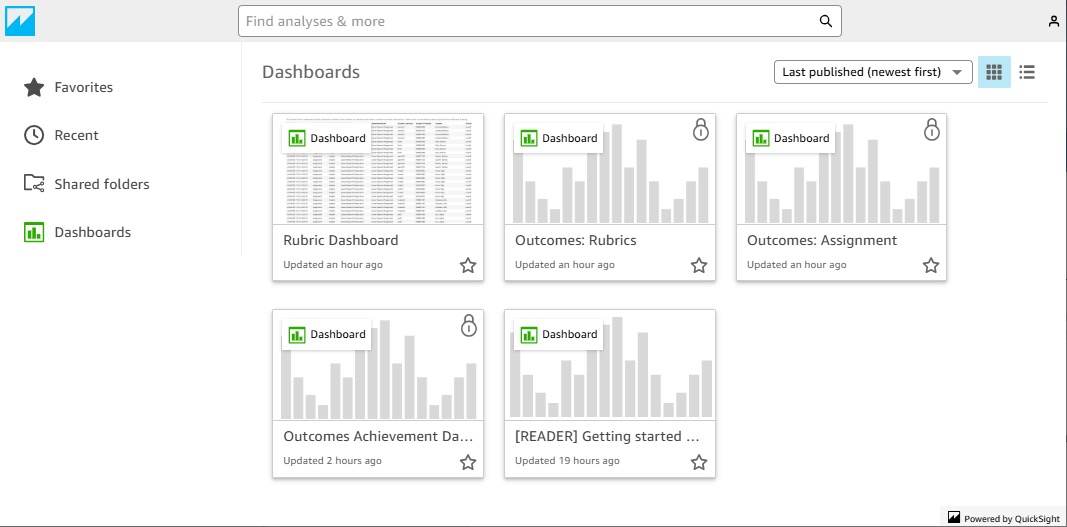Open the Outcomes Achievement dashboard title

coord(377,436)
